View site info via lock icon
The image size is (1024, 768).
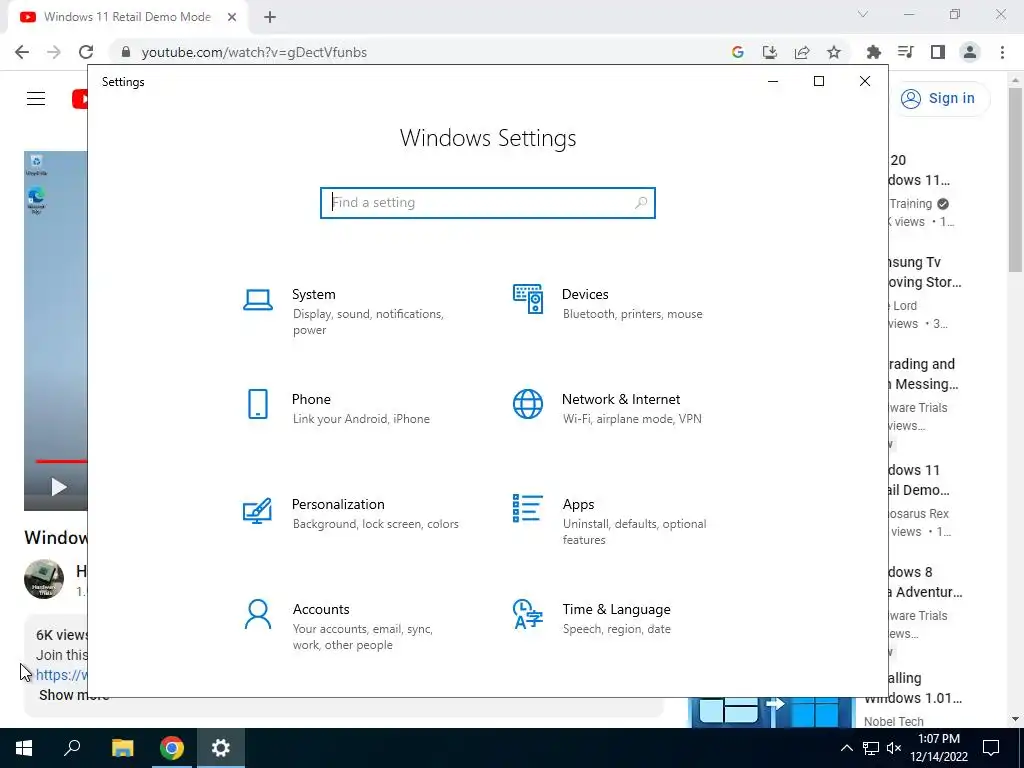(126, 52)
